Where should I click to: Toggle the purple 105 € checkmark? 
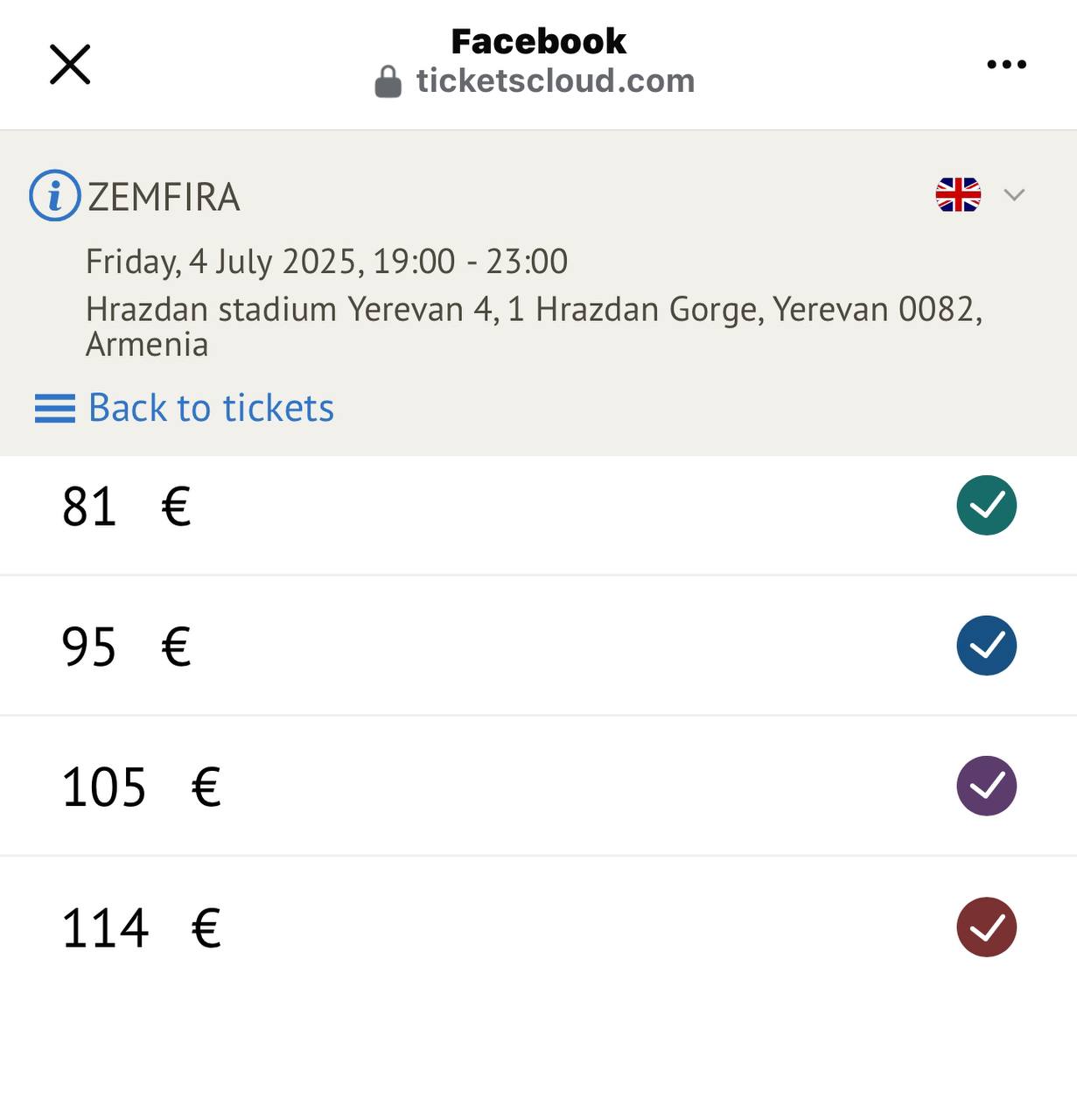pos(986,786)
